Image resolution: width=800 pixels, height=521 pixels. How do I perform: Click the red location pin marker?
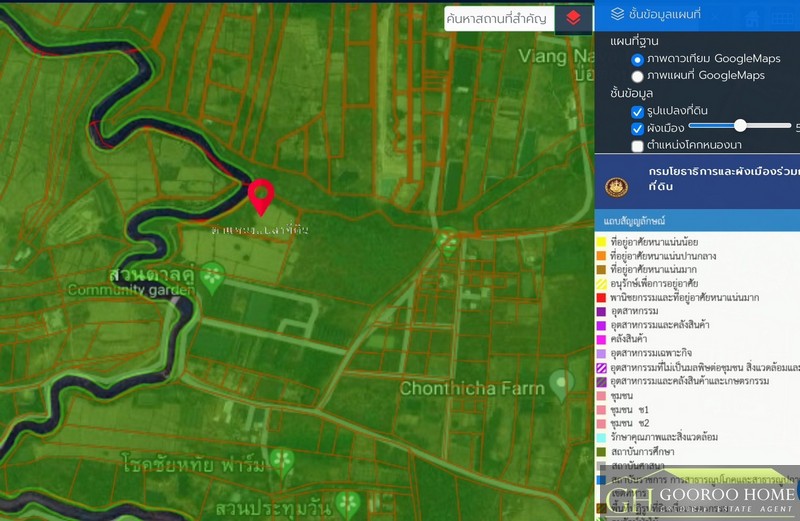pyautogui.click(x=262, y=195)
